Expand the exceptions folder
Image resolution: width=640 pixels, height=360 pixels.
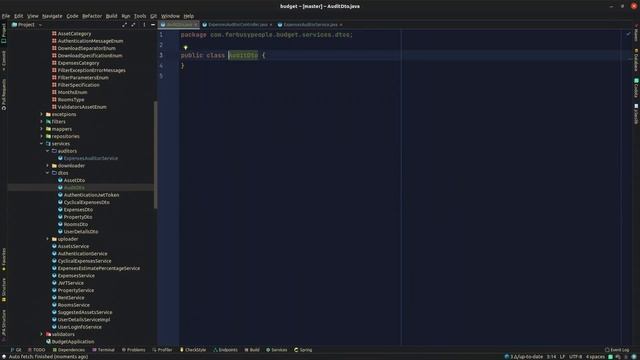pos(42,114)
